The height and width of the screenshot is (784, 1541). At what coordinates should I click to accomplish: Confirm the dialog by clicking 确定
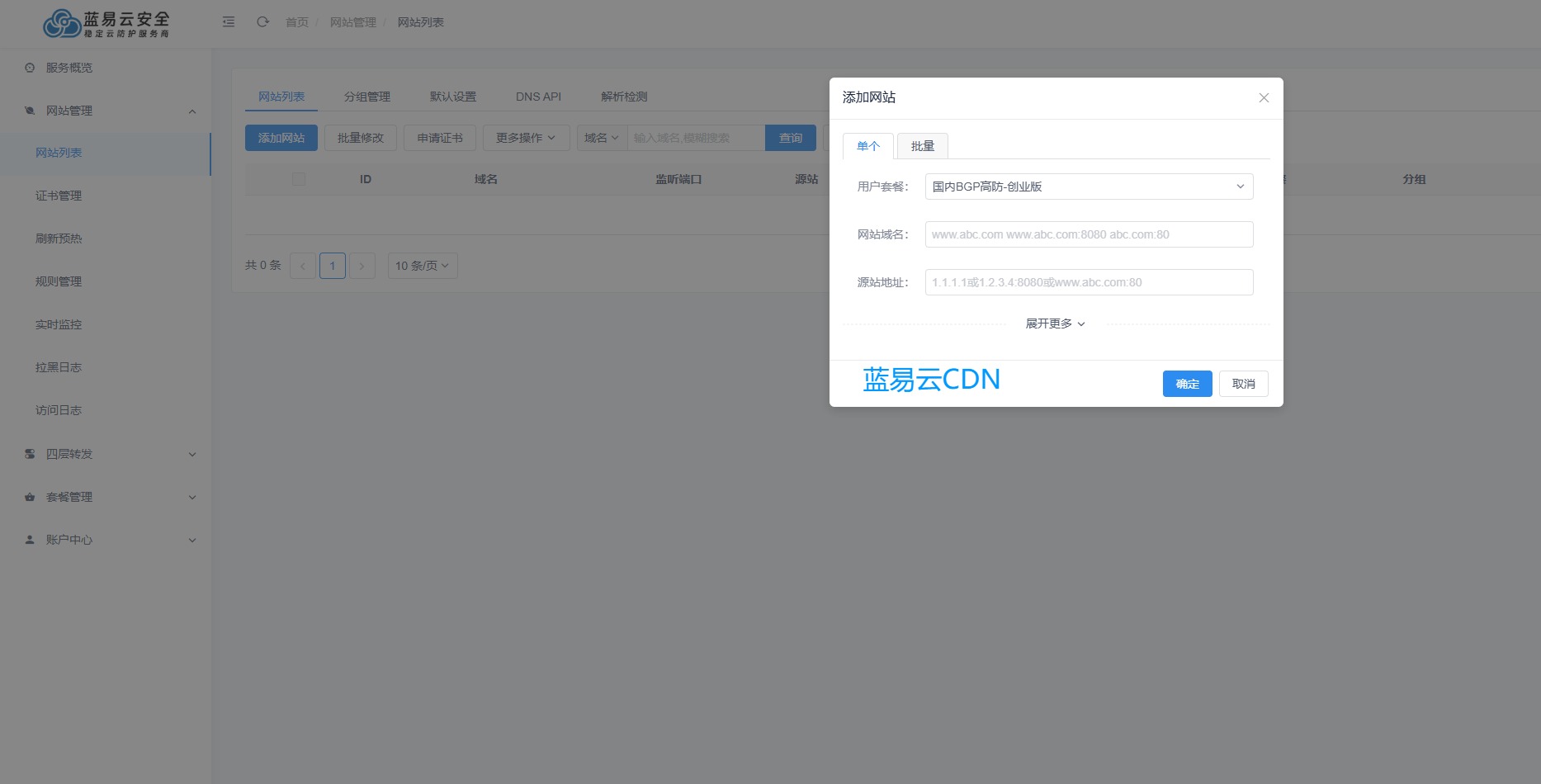tap(1187, 383)
